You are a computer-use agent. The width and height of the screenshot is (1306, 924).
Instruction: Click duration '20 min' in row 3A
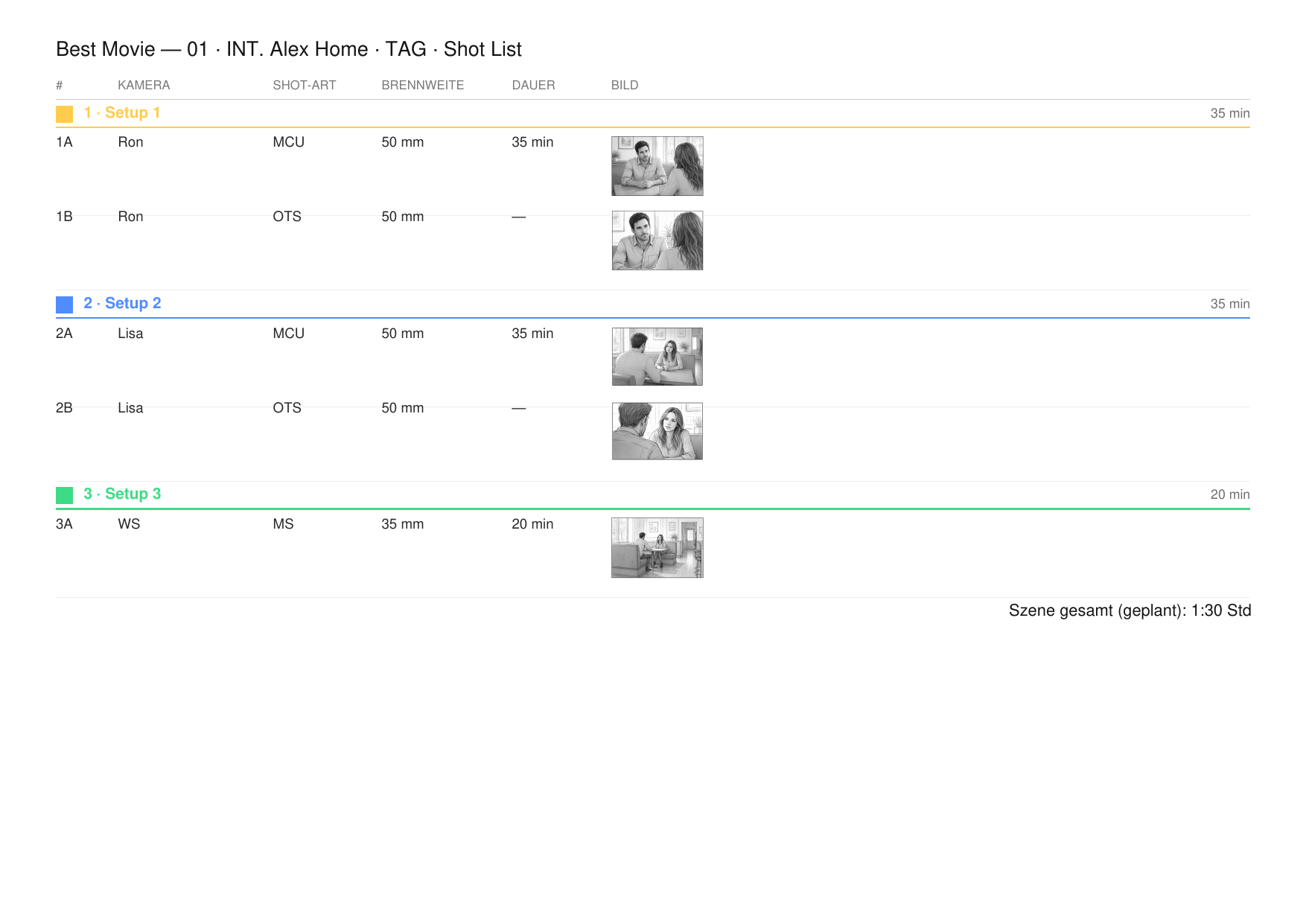(532, 524)
